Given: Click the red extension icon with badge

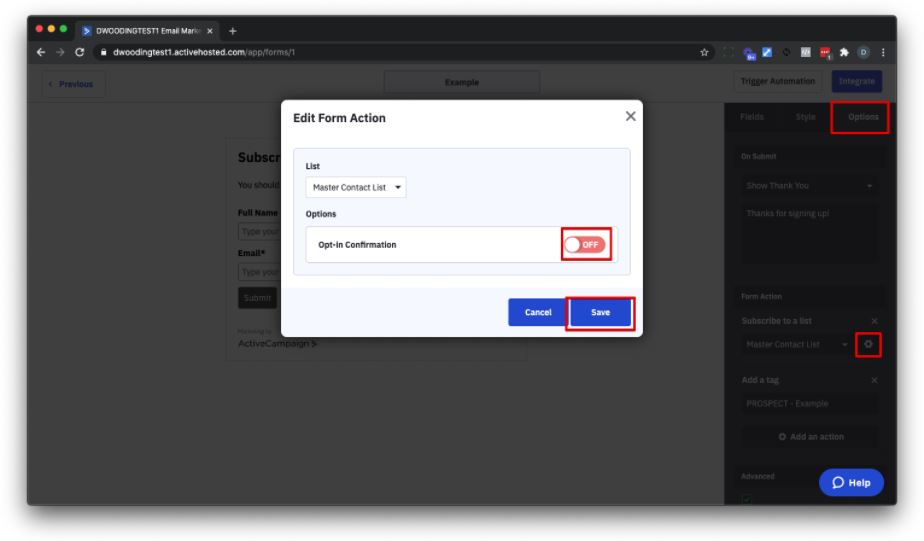Looking at the screenshot, I should 825,53.
